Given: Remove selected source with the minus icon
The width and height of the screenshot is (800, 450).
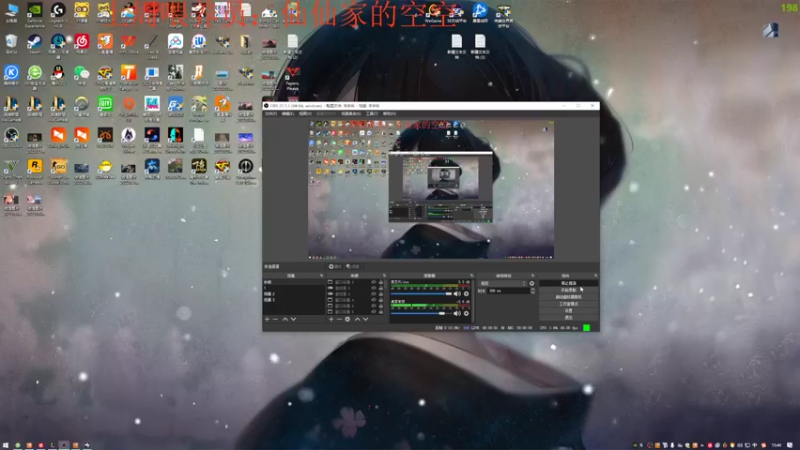Looking at the screenshot, I should pos(339,319).
